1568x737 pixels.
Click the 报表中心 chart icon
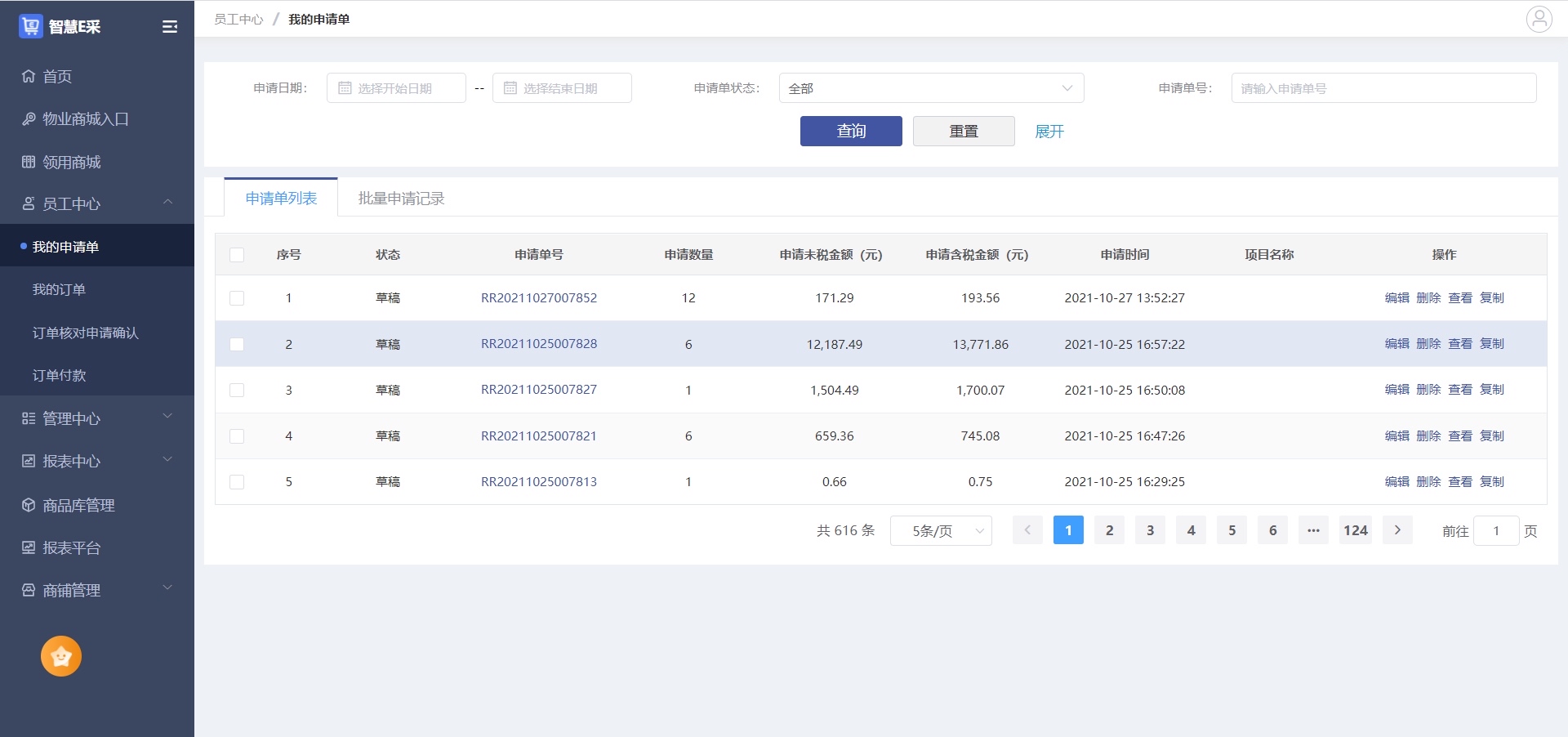[29, 461]
